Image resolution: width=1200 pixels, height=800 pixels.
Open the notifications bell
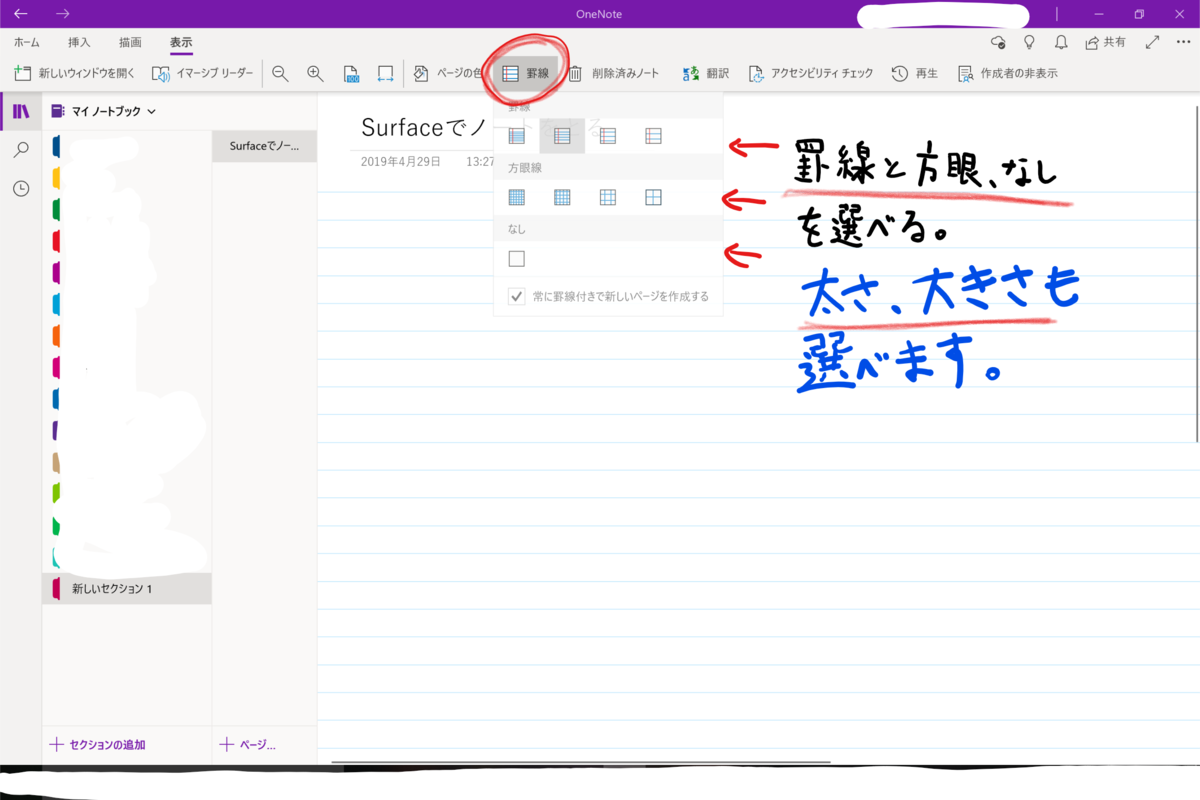1061,43
